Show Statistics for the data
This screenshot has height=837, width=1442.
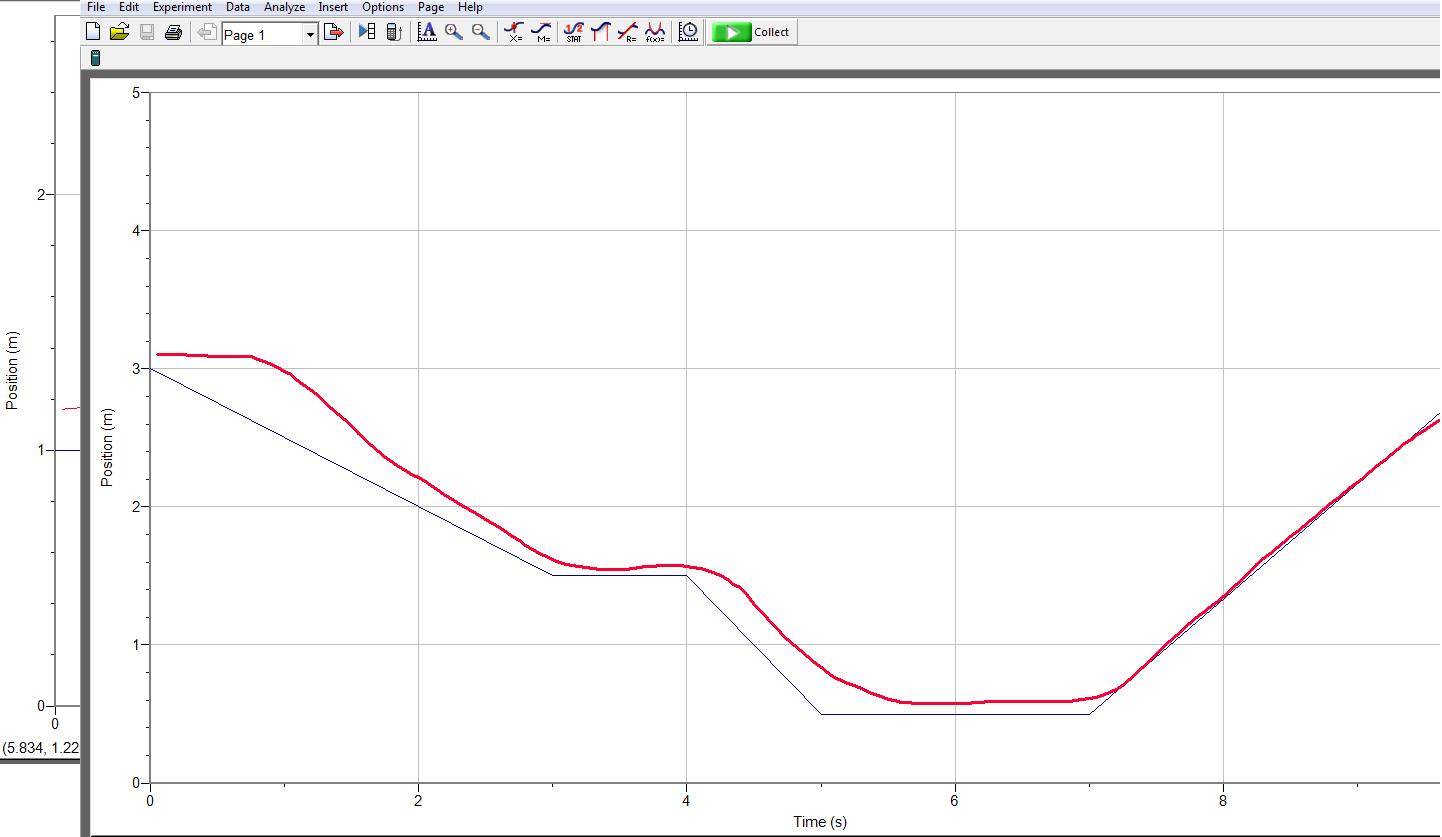[x=573, y=31]
